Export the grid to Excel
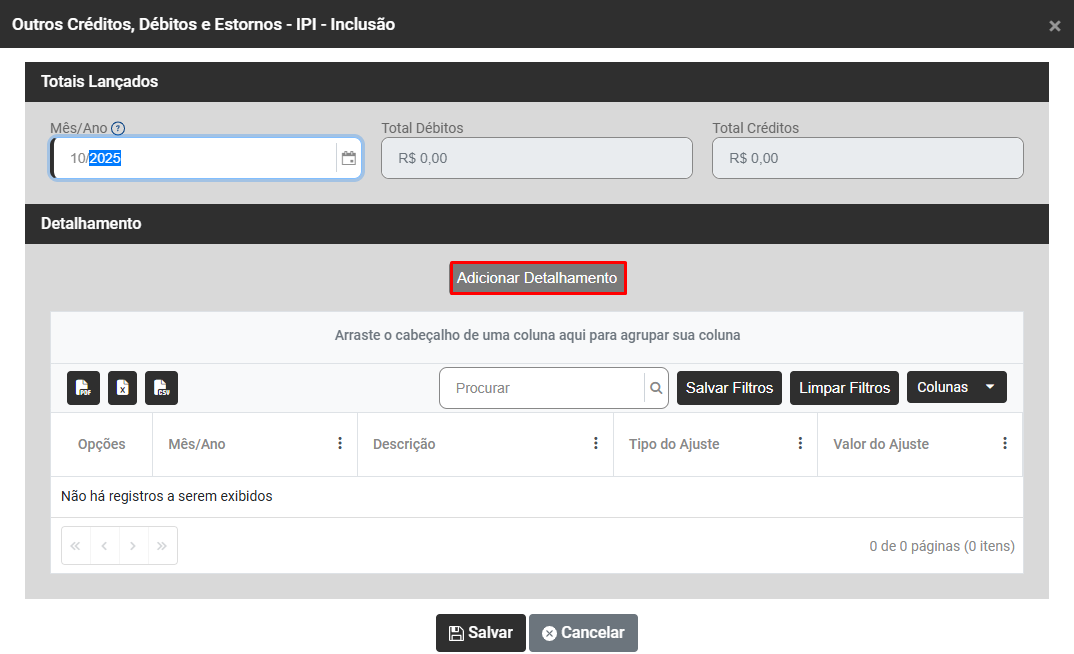Viewport: 1074px width, 654px height. tap(122, 388)
